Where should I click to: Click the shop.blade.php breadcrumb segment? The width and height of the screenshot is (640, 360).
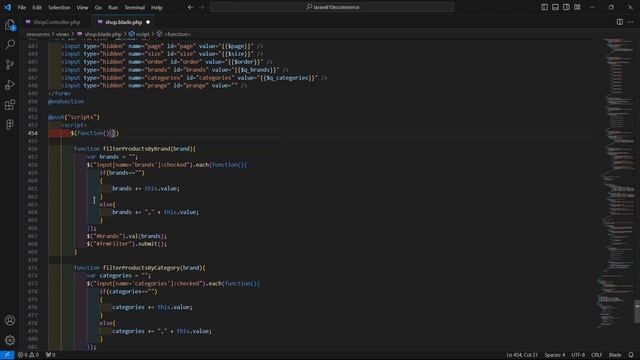pos(99,34)
